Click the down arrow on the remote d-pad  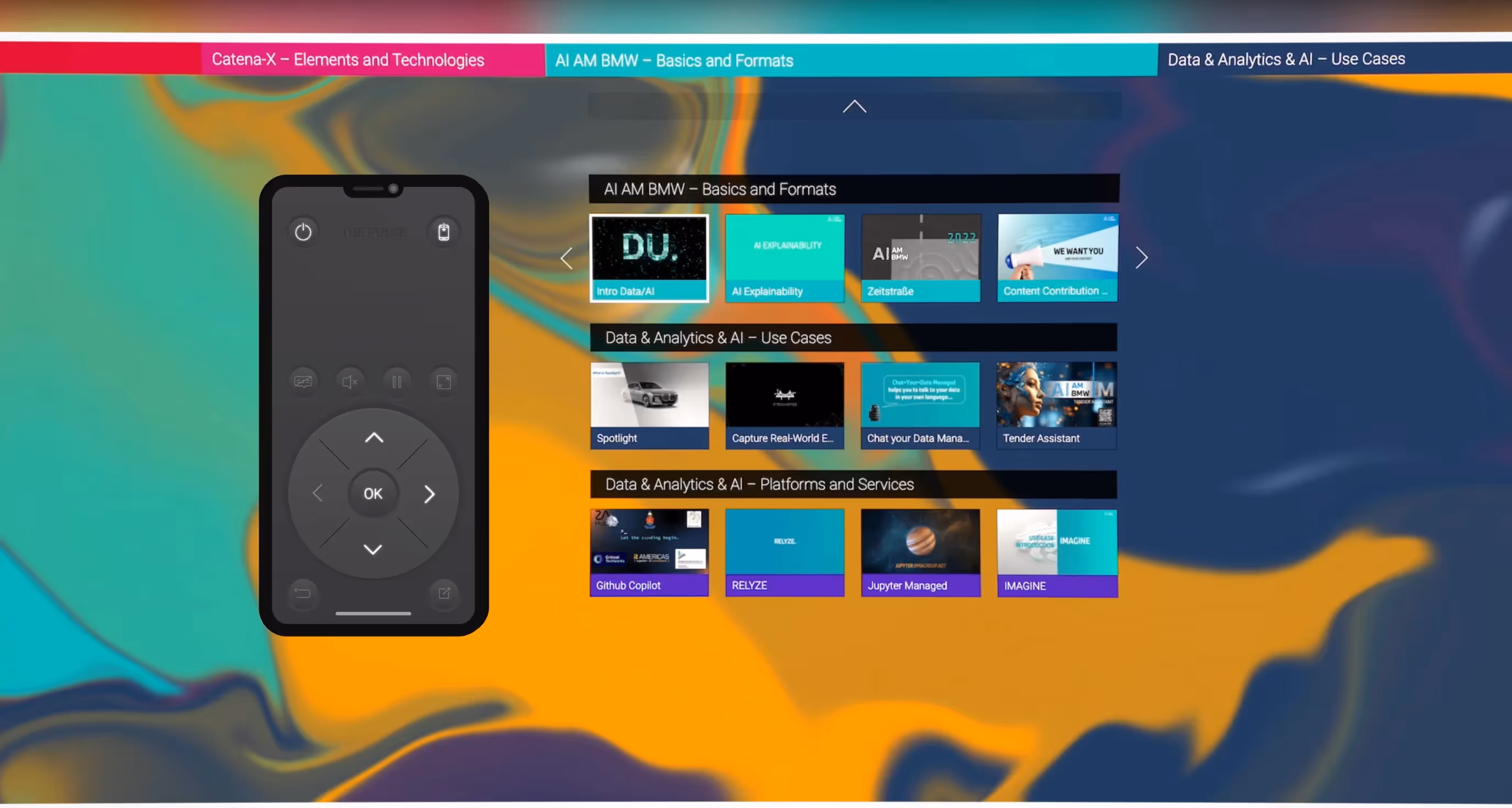pyautogui.click(x=373, y=549)
